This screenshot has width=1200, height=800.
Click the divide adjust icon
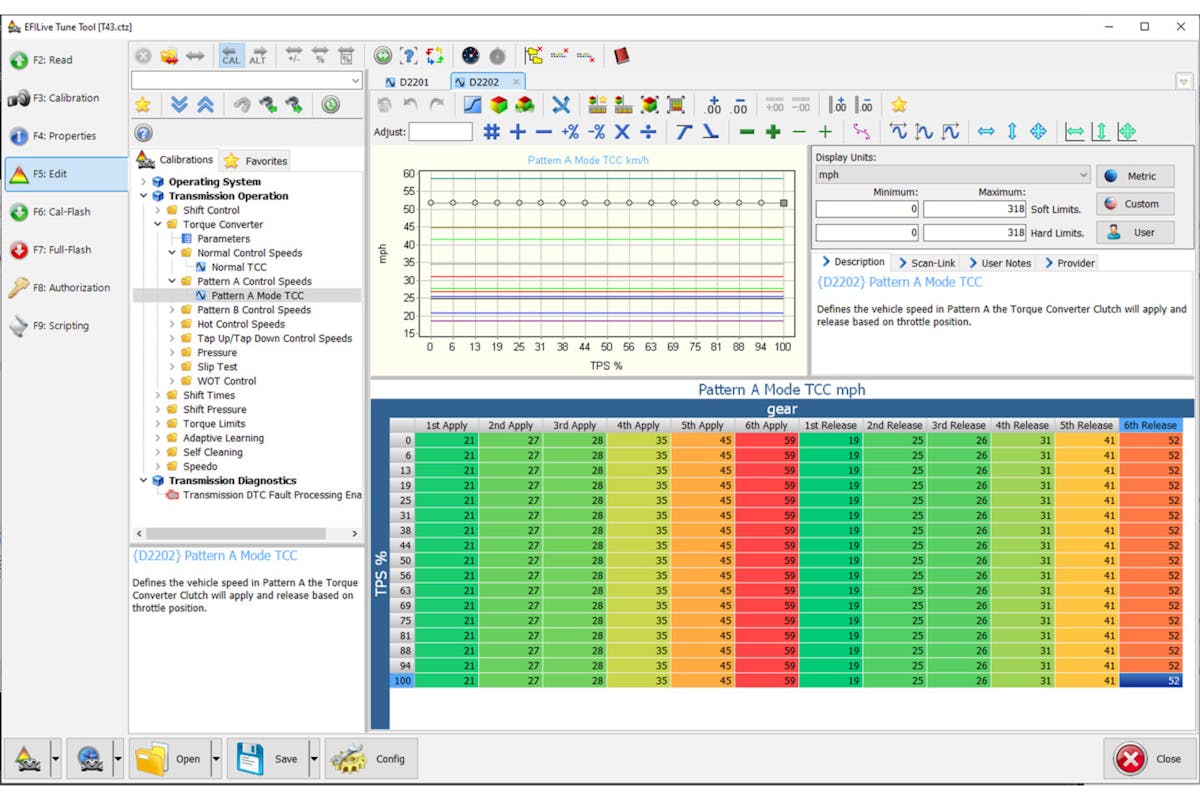(648, 132)
